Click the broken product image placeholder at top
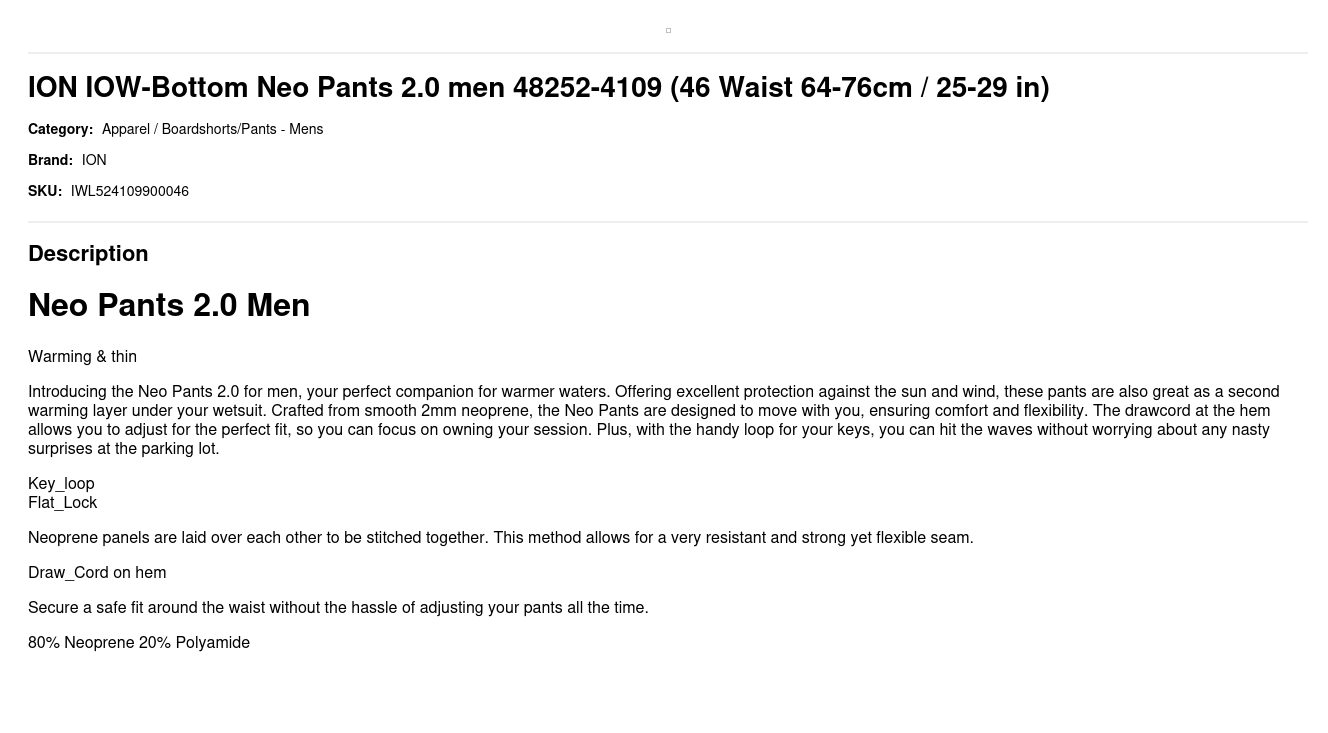This screenshot has height=733, width=1328. (x=668, y=31)
